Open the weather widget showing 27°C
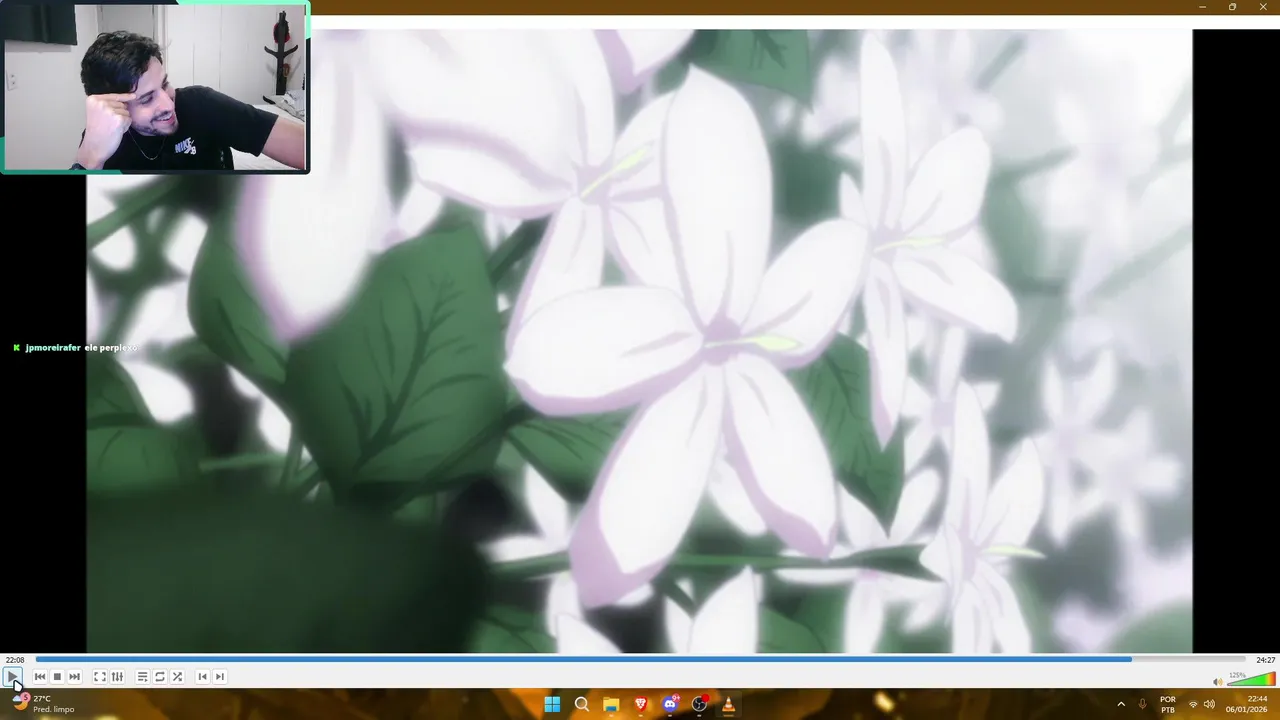This screenshot has width=1280, height=720. pyautogui.click(x=42, y=704)
